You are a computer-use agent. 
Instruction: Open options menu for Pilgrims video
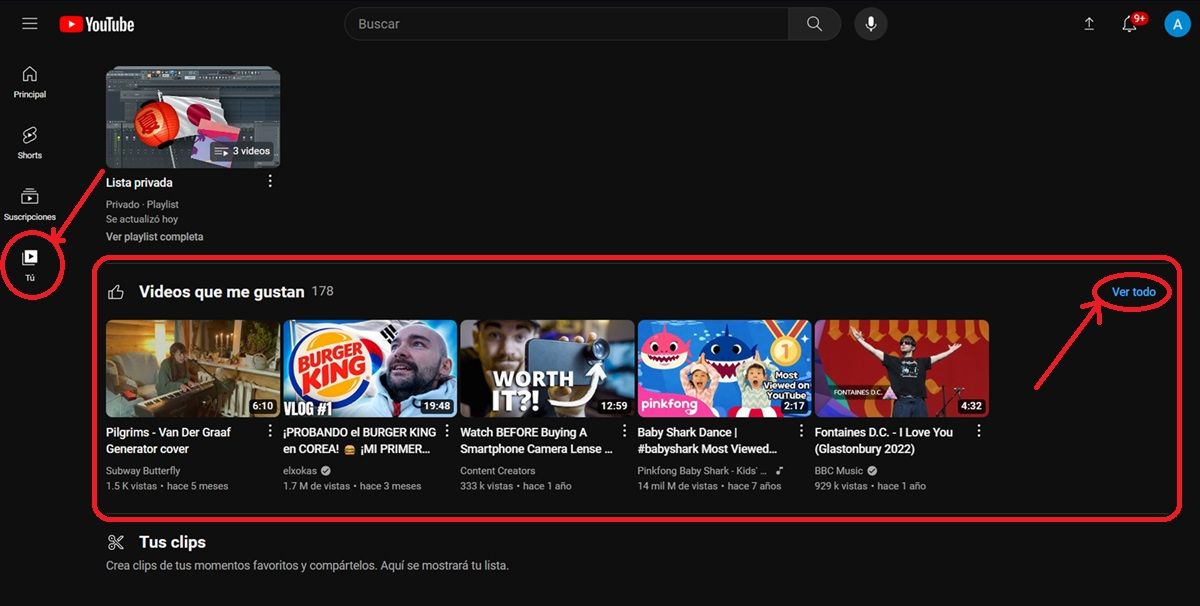269,431
